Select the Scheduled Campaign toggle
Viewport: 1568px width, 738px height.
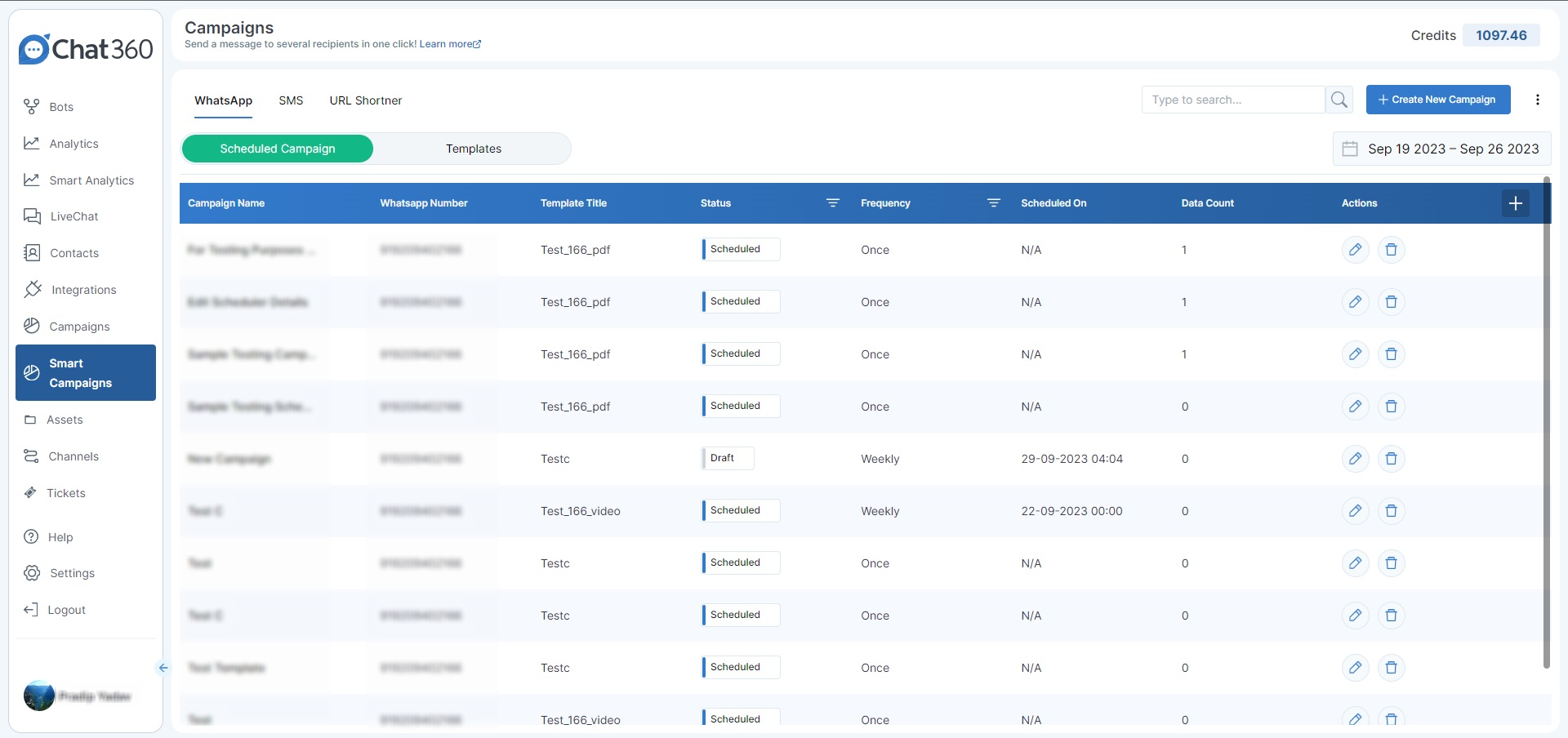click(x=278, y=149)
